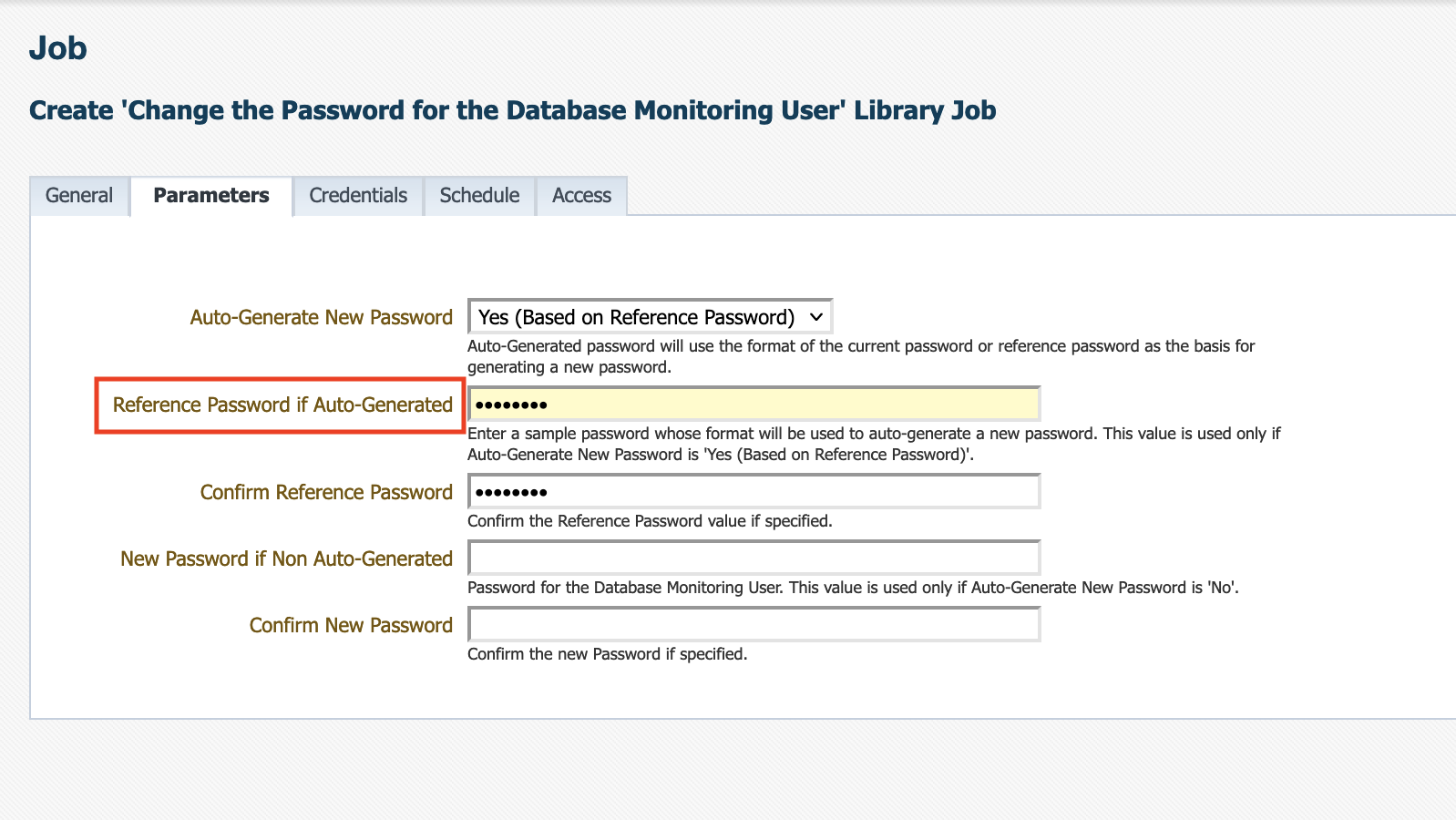Go to the Schedule tab
The width and height of the screenshot is (1456, 820).
[479, 196]
